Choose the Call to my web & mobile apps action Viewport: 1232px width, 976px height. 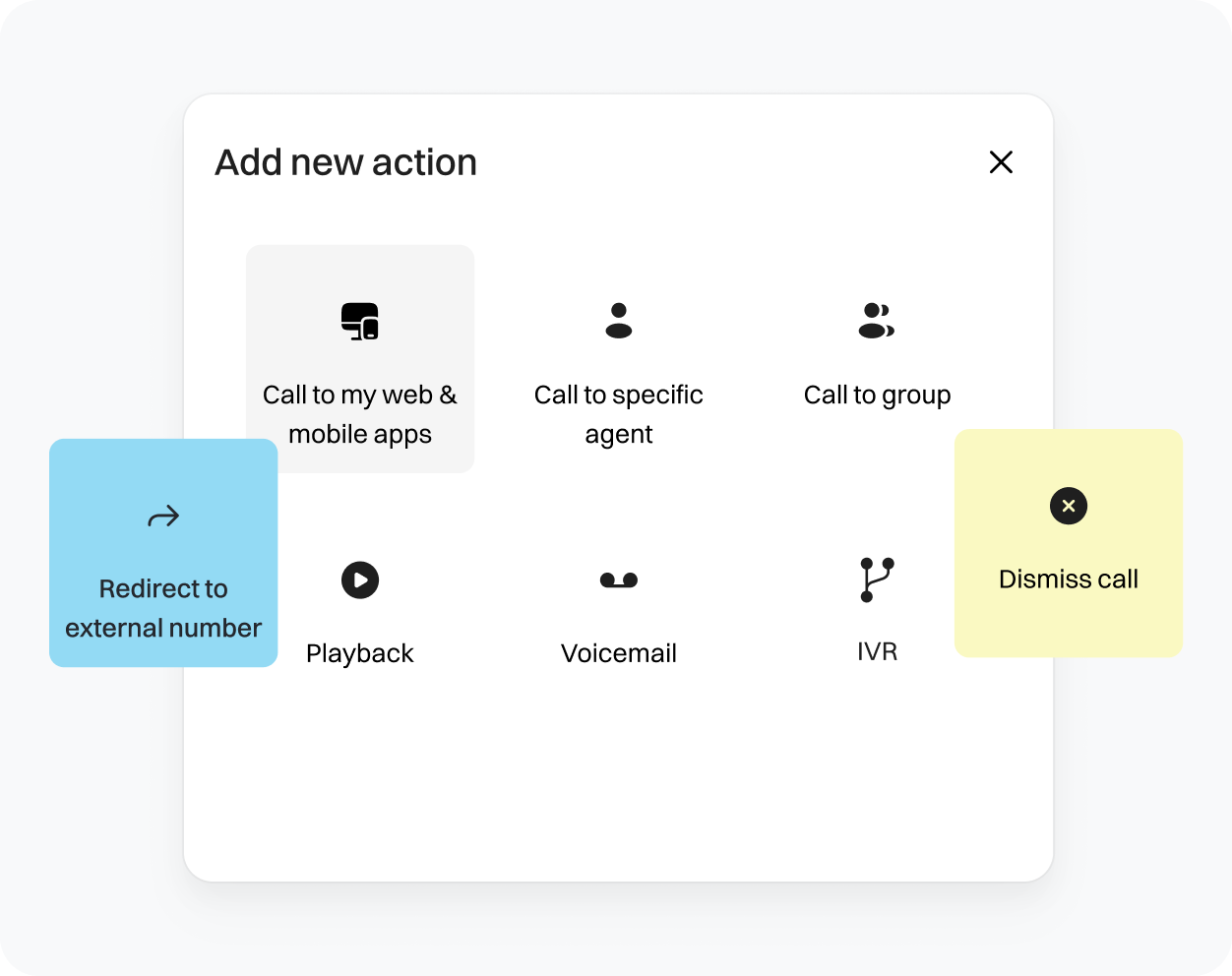click(360, 359)
